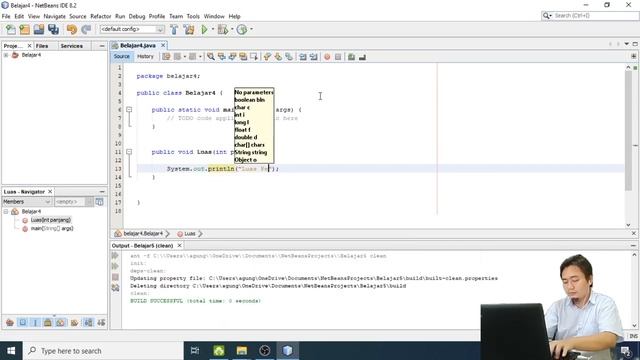Screen dimensions: 640x360
Task: Click the Redo arrow icon
Action: [x=86, y=29]
